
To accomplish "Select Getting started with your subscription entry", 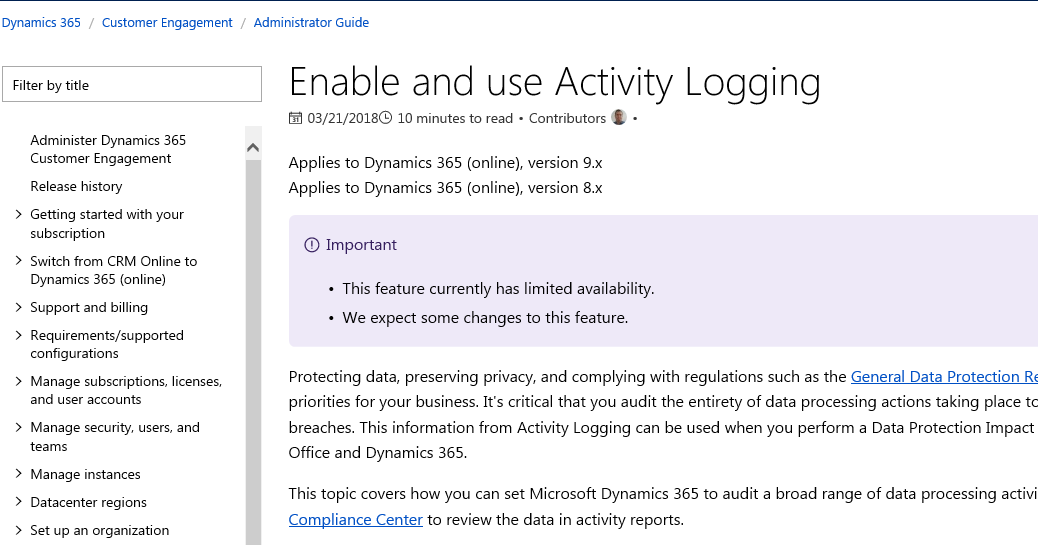I will [107, 224].
